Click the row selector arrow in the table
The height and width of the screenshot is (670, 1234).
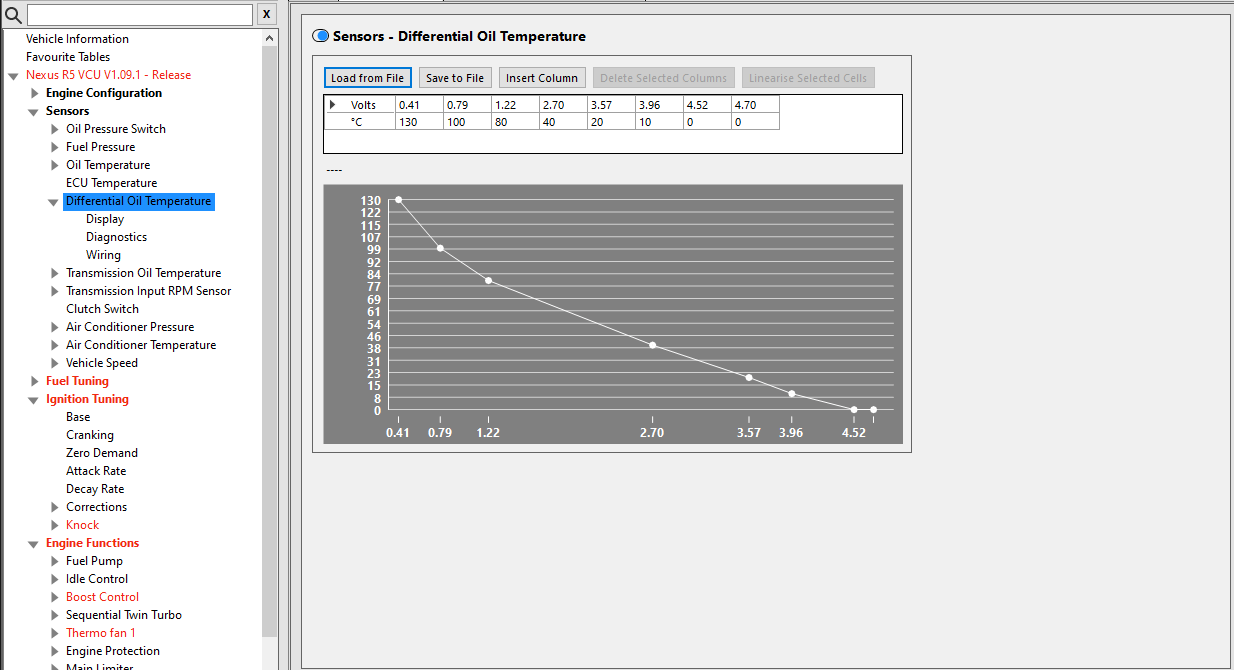coord(333,104)
